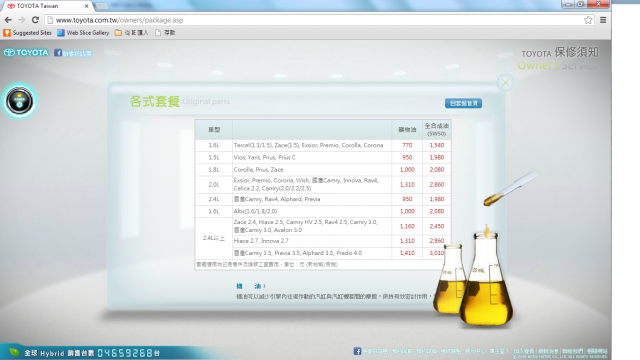Go forward in browser history
The image size is (640, 360).
[x=22, y=20]
